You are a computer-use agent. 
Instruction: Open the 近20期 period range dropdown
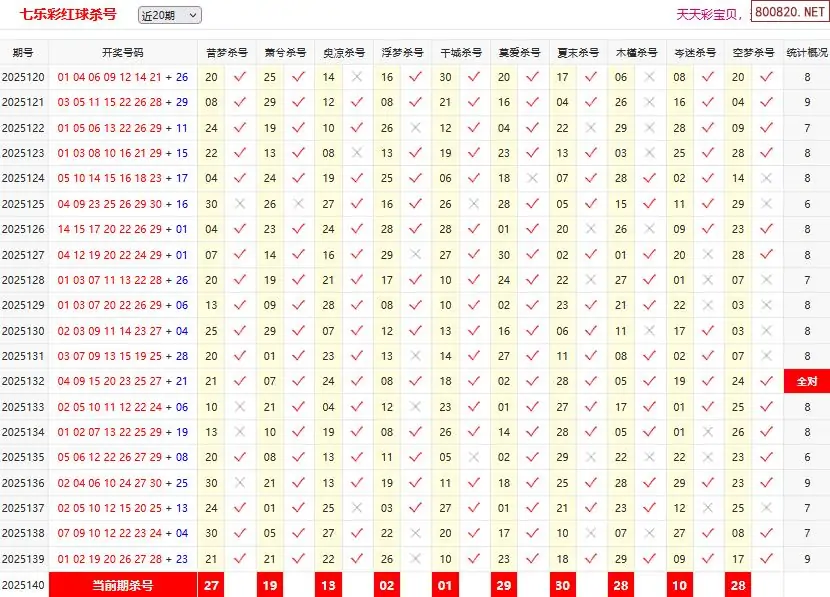pos(170,15)
